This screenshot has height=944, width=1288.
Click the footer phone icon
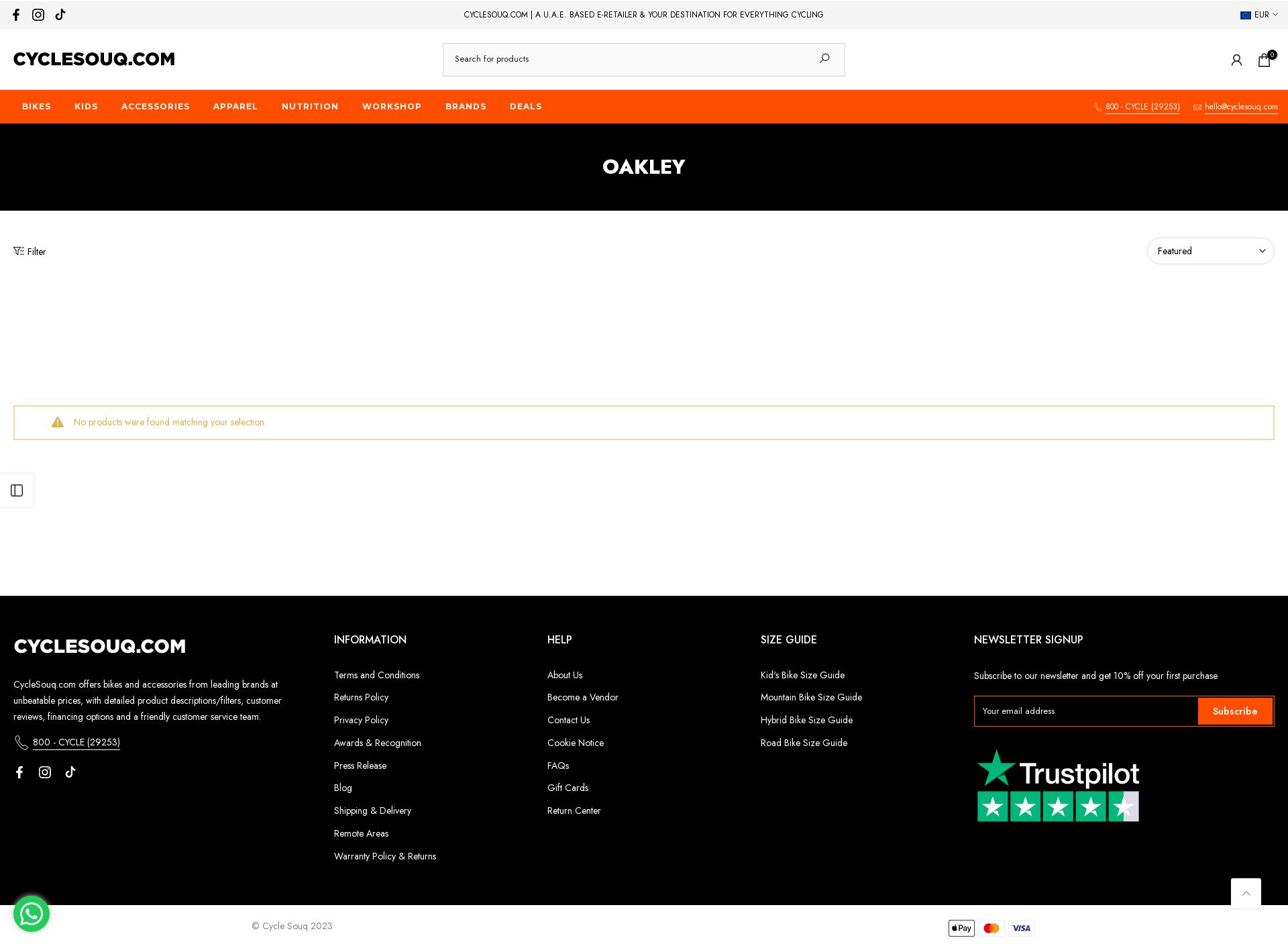pyautogui.click(x=21, y=743)
